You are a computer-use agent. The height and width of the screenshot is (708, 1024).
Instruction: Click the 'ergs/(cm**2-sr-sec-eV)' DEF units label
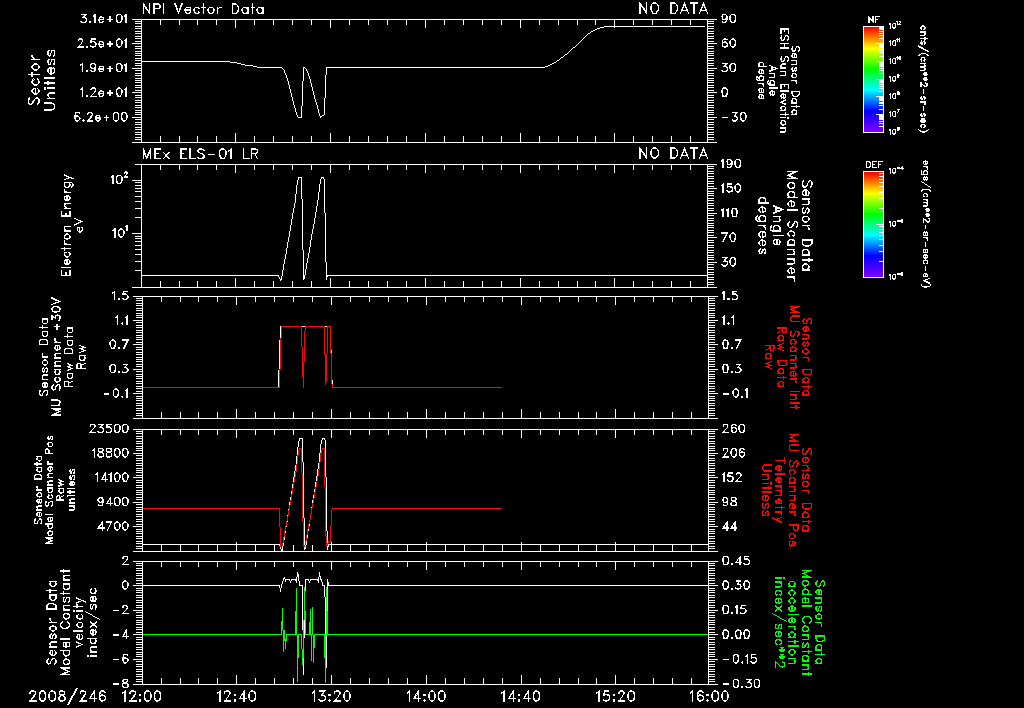pyautogui.click(x=925, y=224)
